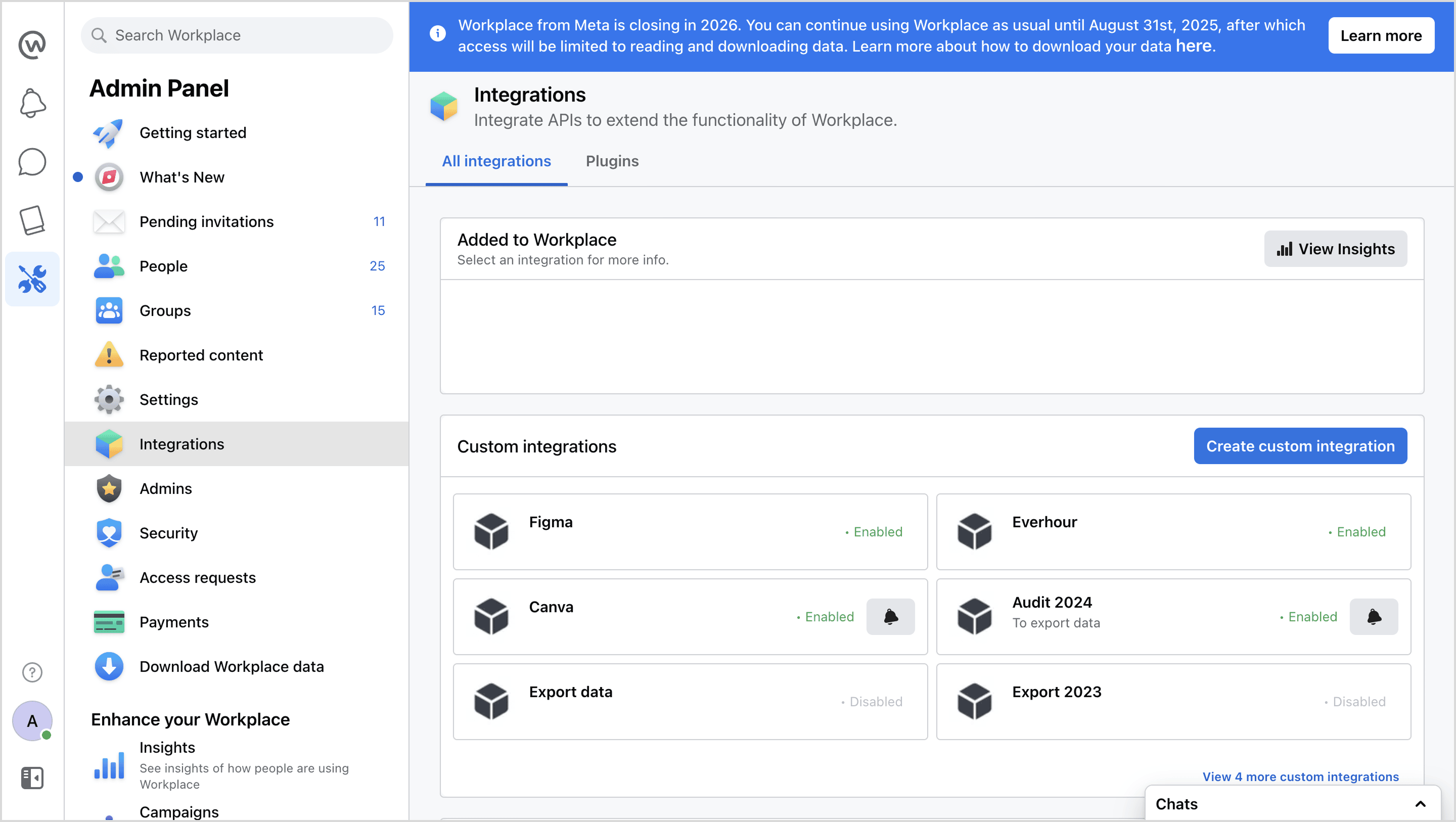Click the bell button on Audit 2024
Viewport: 1456px width, 822px height.
[x=1374, y=617]
